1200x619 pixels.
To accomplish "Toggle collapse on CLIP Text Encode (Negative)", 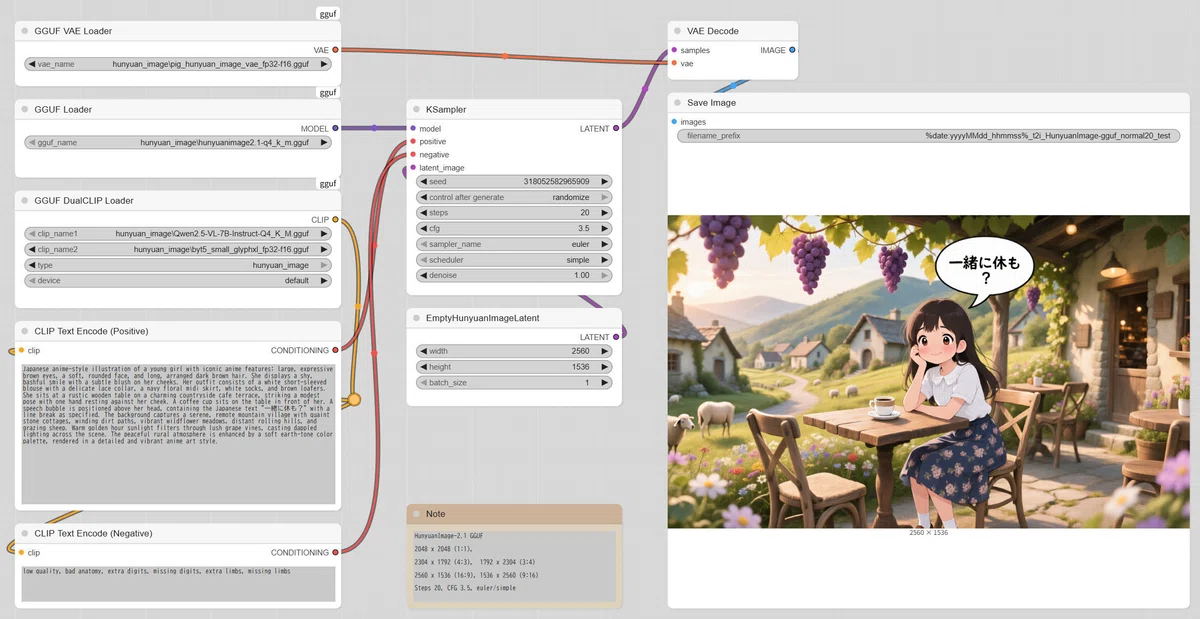I will pyautogui.click(x=25, y=534).
